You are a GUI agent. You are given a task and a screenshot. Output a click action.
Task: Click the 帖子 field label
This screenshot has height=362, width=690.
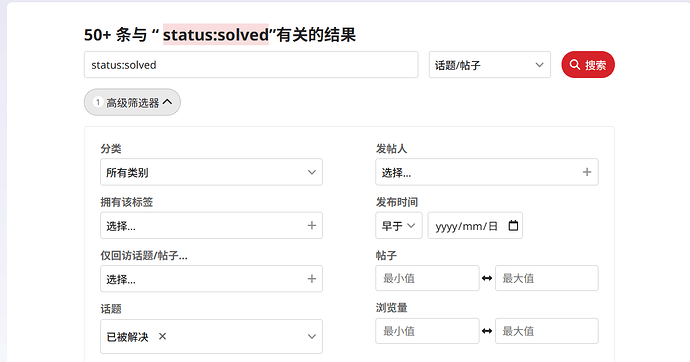tap(386, 255)
